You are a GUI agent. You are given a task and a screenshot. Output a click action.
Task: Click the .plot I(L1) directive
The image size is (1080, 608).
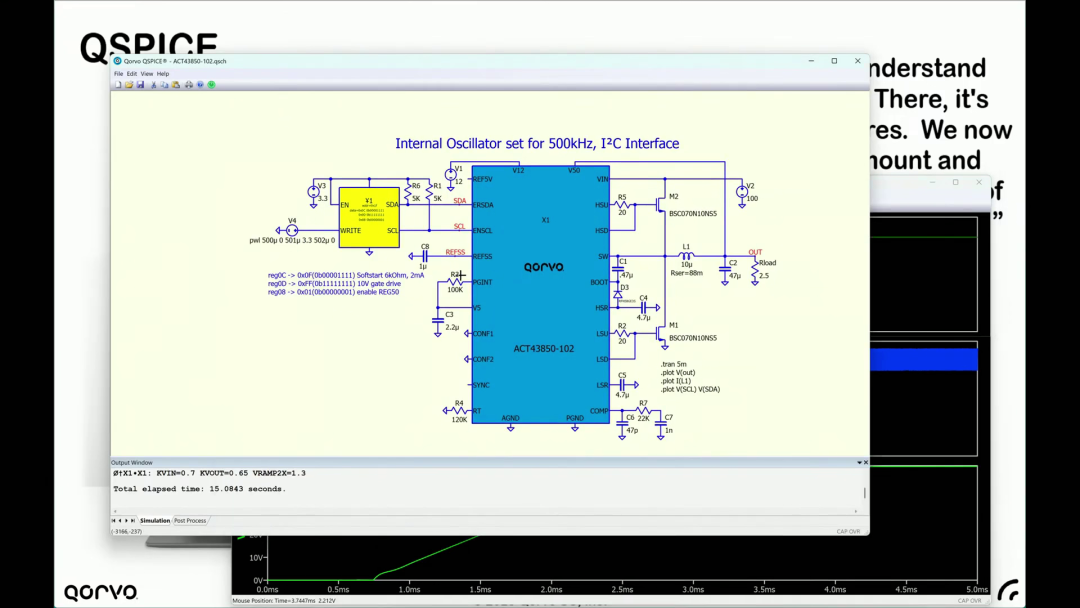[676, 381]
